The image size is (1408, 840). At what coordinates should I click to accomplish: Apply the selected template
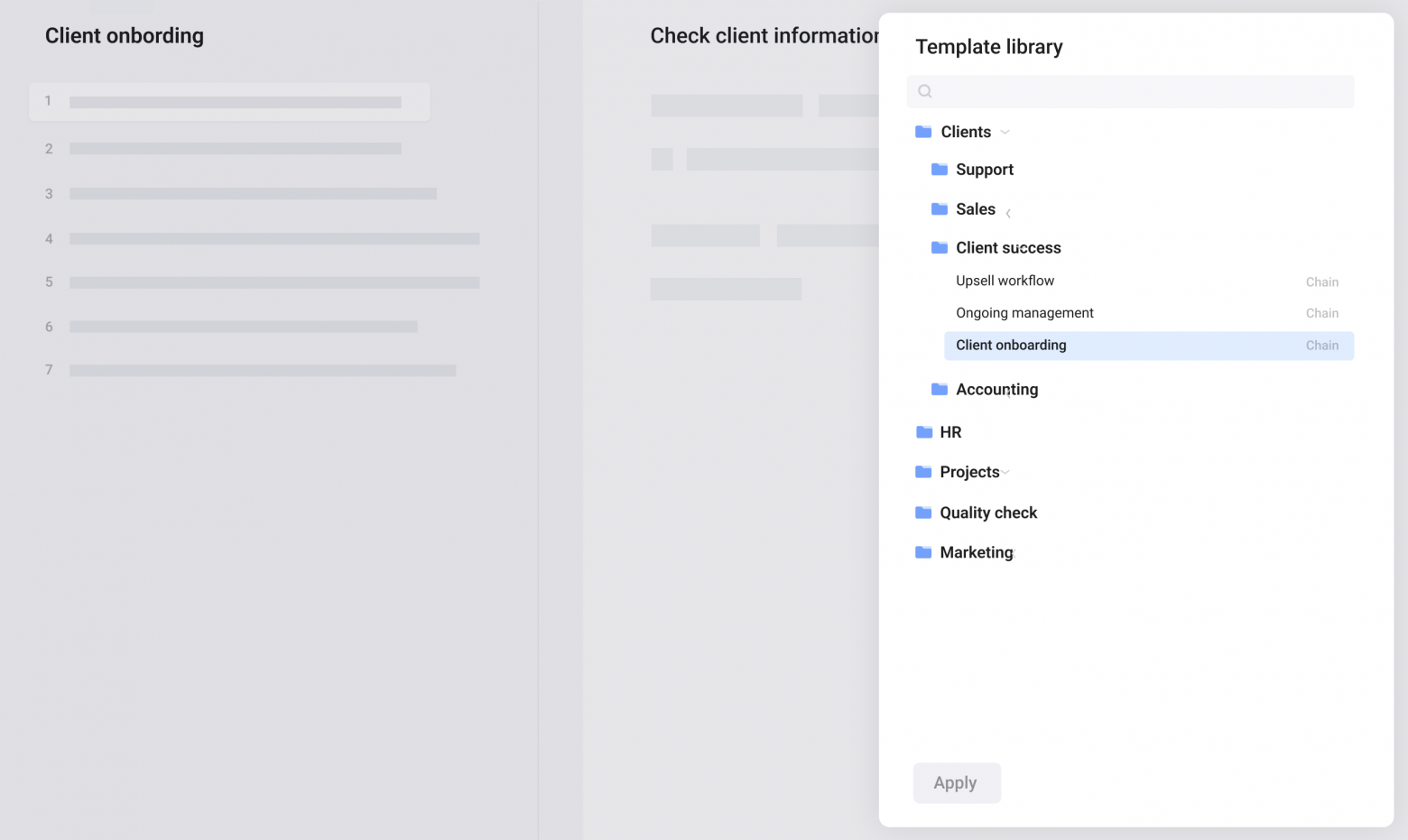(957, 783)
